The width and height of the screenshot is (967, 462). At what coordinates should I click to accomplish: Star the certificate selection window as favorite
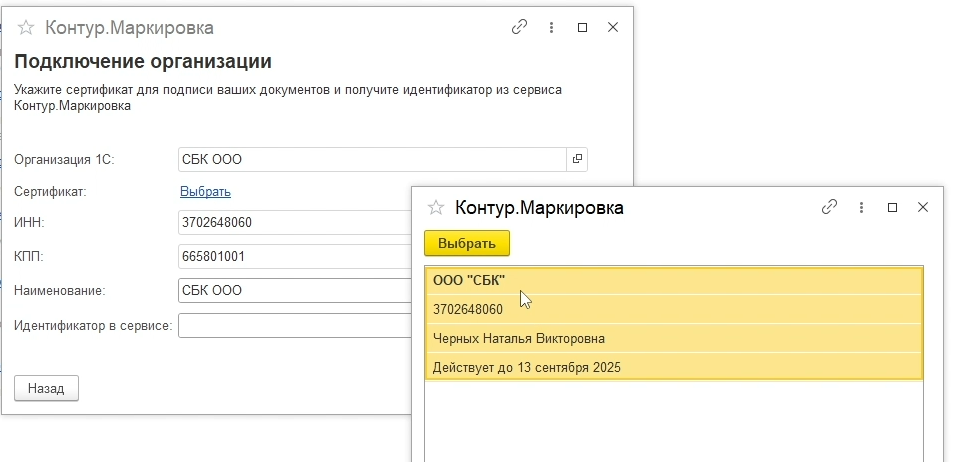(436, 208)
